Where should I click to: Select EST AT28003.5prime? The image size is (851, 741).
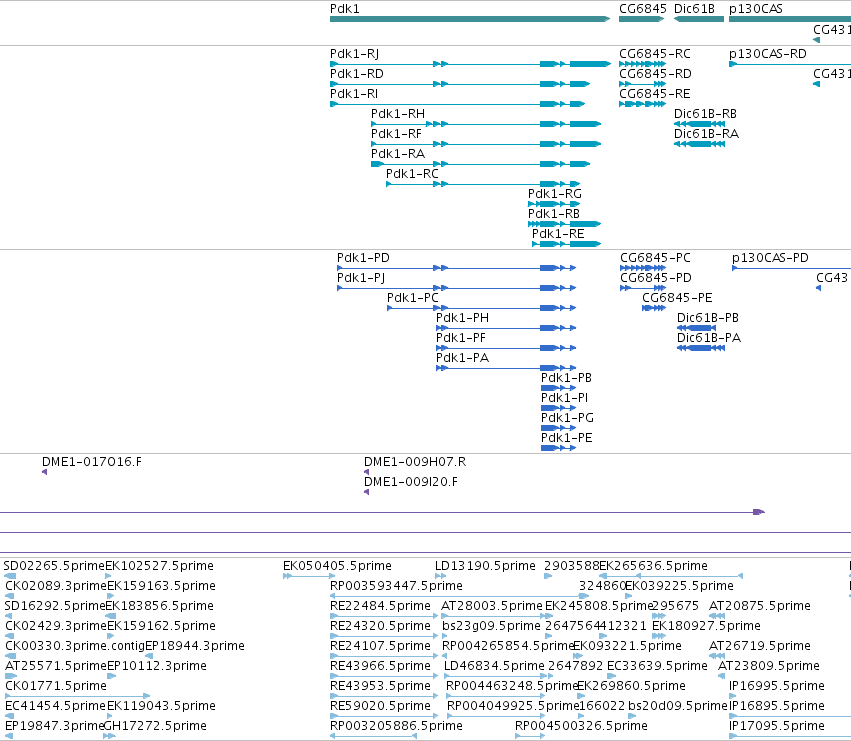coord(492,606)
